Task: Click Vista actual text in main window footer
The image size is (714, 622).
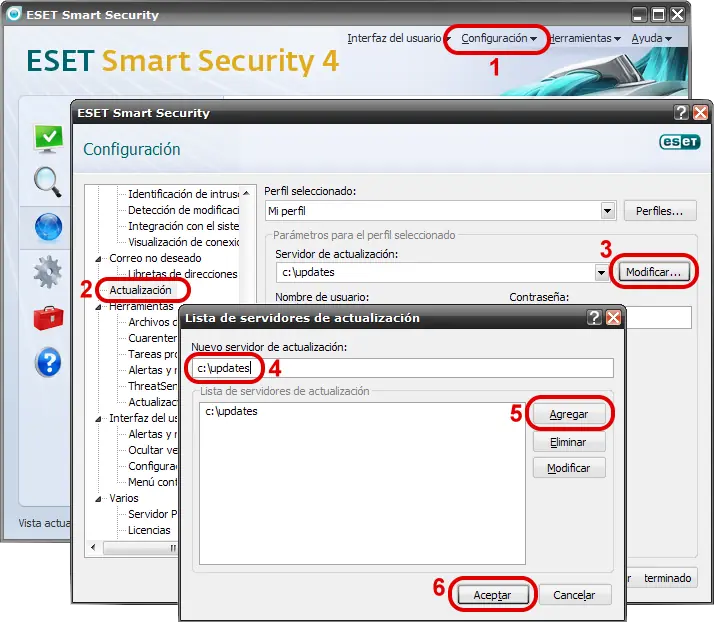Action: [x=44, y=523]
